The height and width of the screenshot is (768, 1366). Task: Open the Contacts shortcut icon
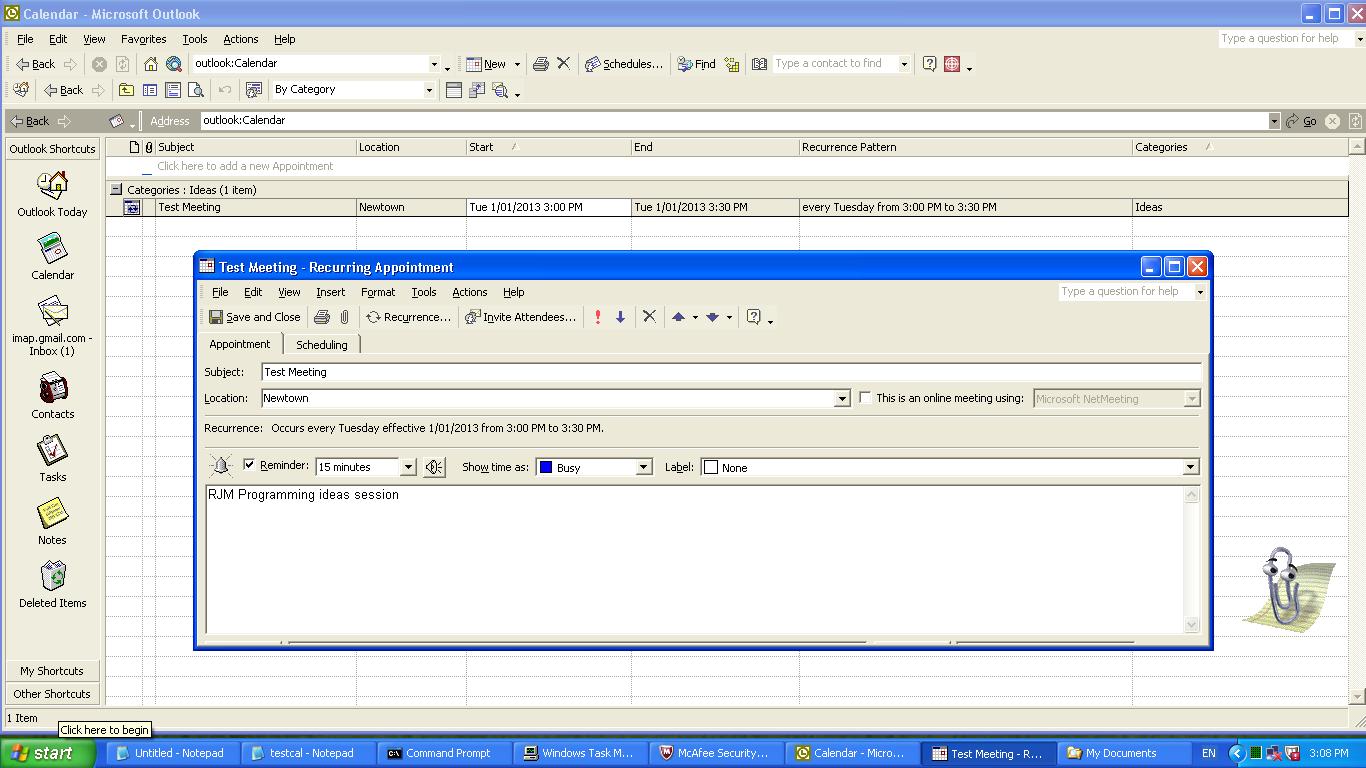(x=52, y=388)
